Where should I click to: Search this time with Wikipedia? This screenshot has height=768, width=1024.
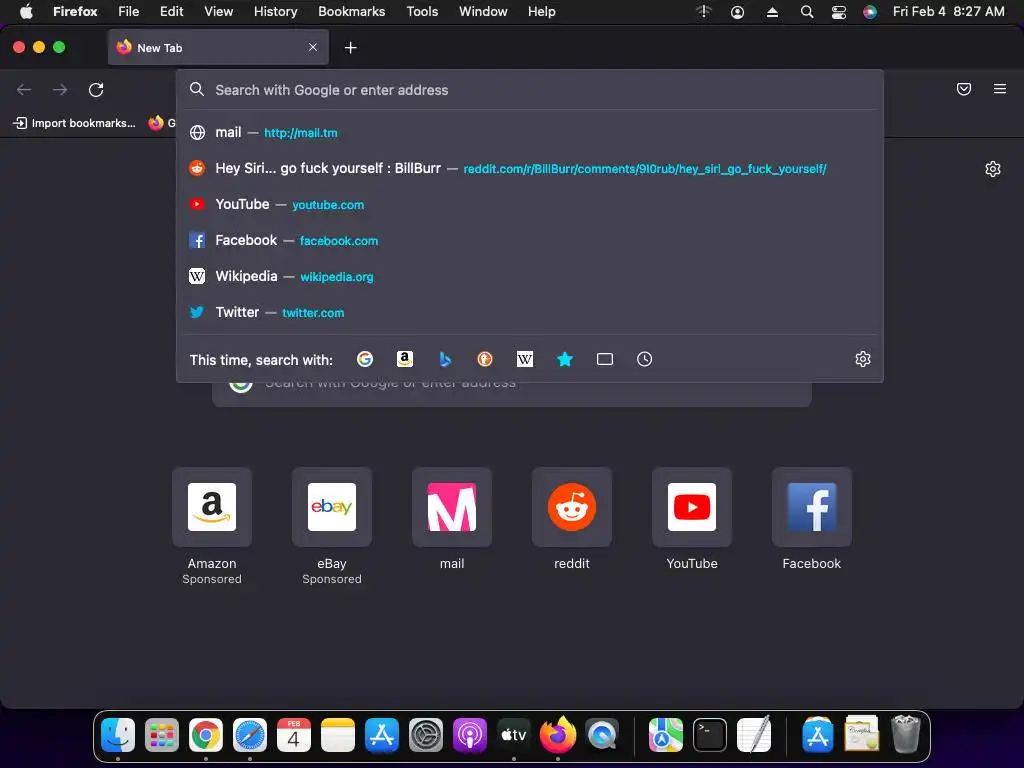(525, 359)
